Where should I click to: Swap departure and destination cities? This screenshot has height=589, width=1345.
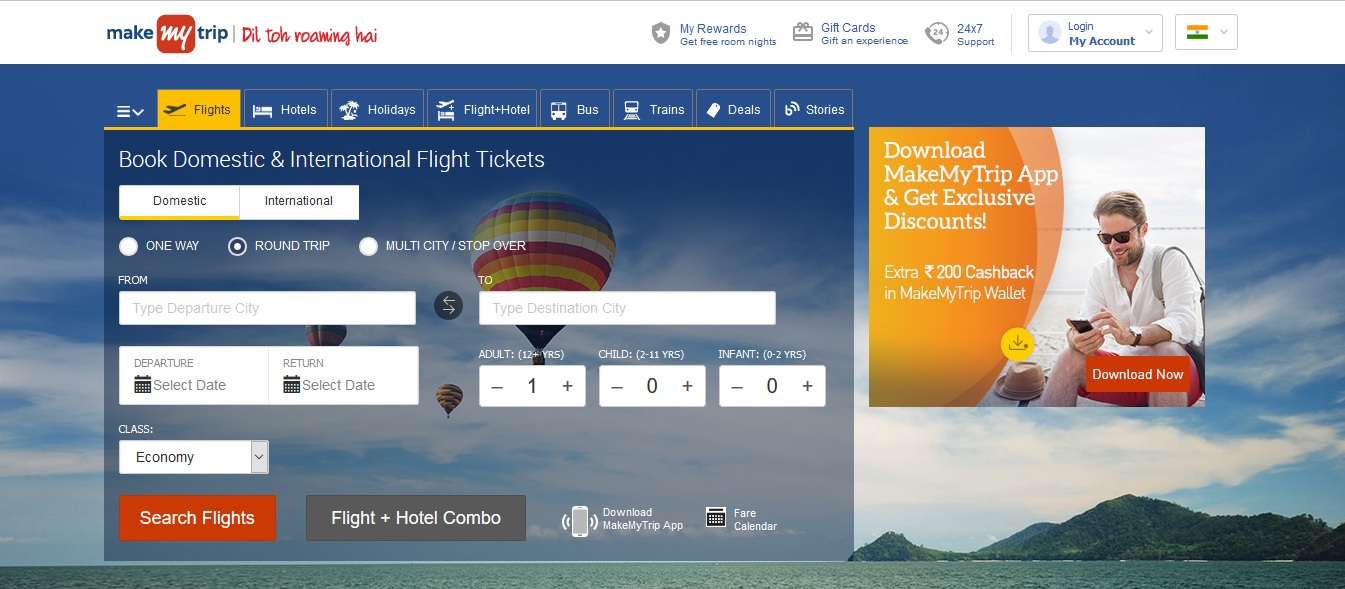point(448,306)
